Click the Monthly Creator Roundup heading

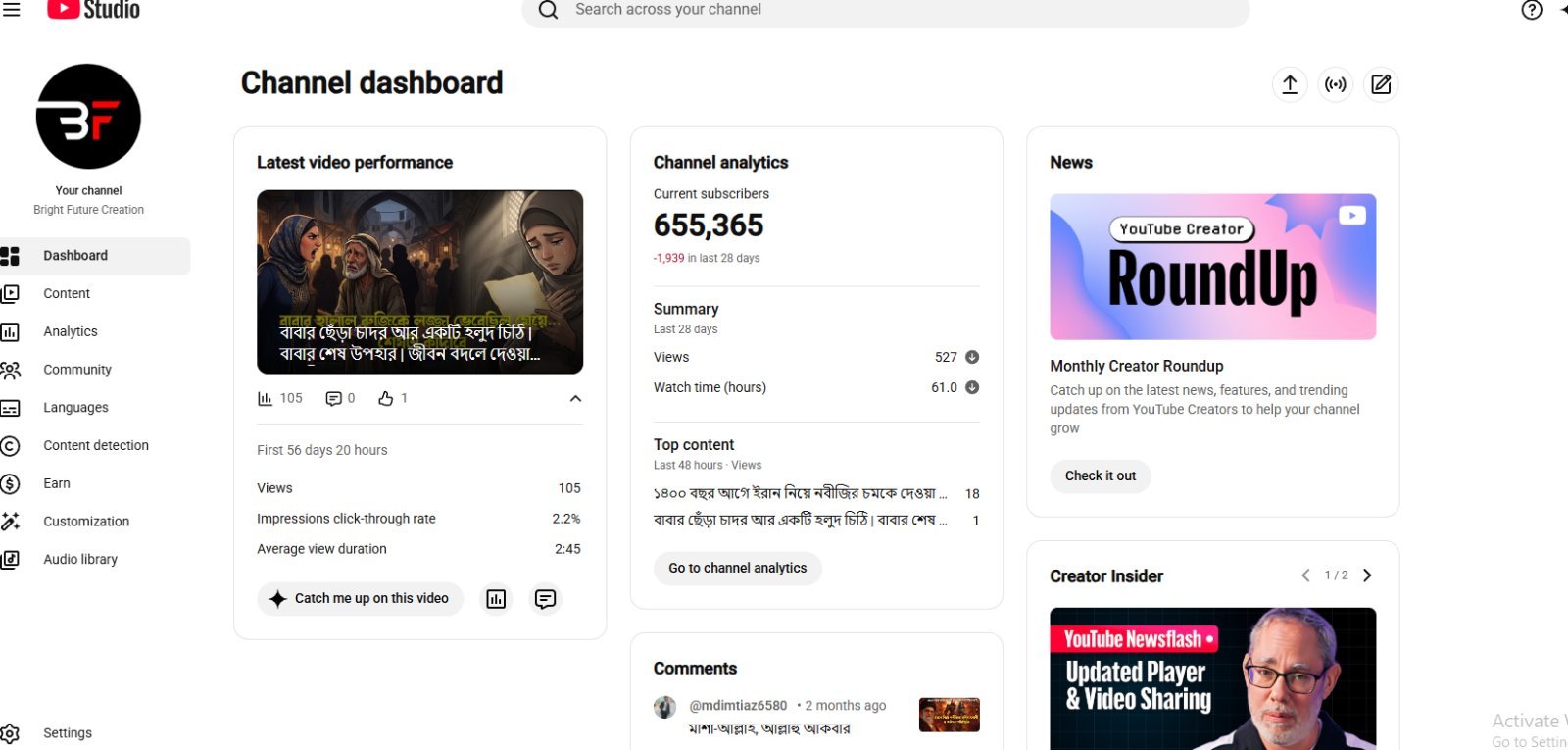1137,366
